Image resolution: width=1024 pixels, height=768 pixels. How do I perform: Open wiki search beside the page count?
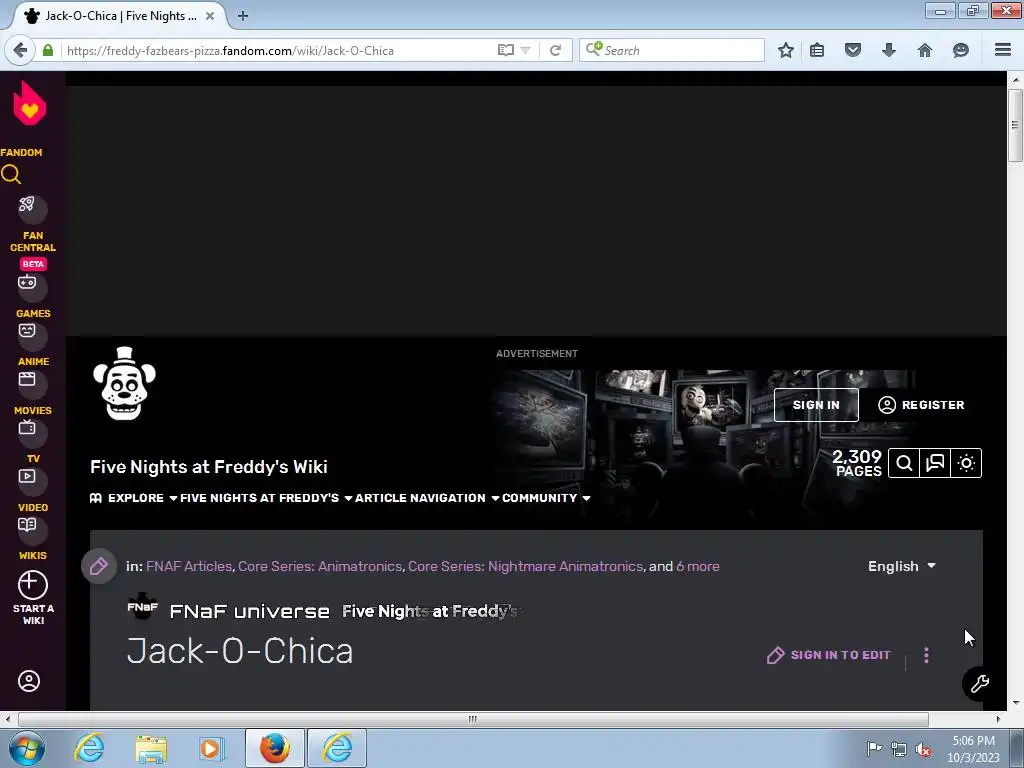pyautogui.click(x=904, y=463)
